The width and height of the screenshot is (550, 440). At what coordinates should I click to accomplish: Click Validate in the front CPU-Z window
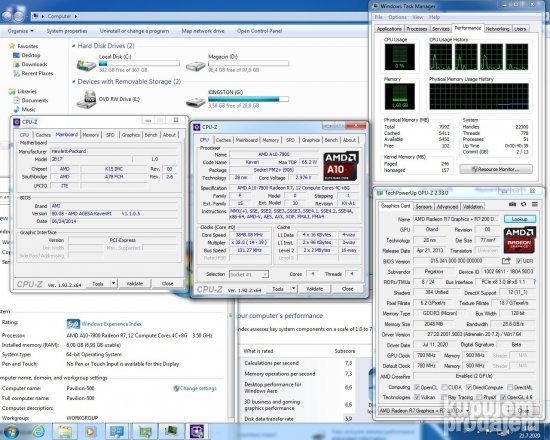[x=314, y=288]
